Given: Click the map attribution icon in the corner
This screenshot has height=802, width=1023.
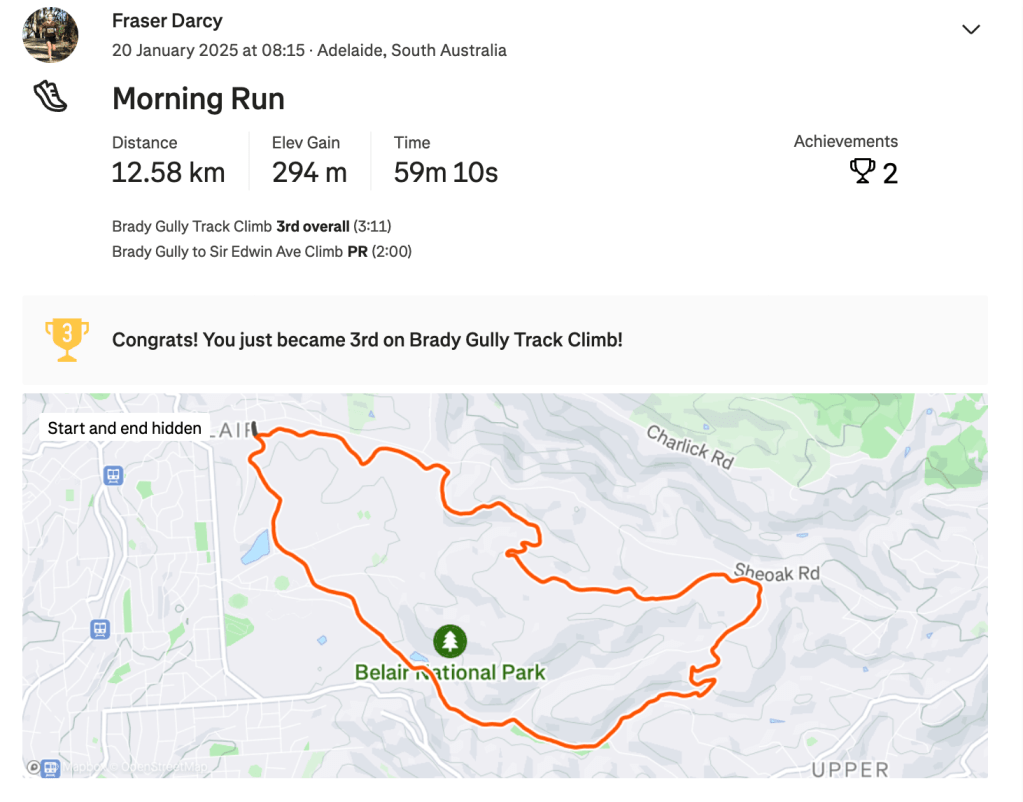Looking at the screenshot, I should click(x=35, y=768).
